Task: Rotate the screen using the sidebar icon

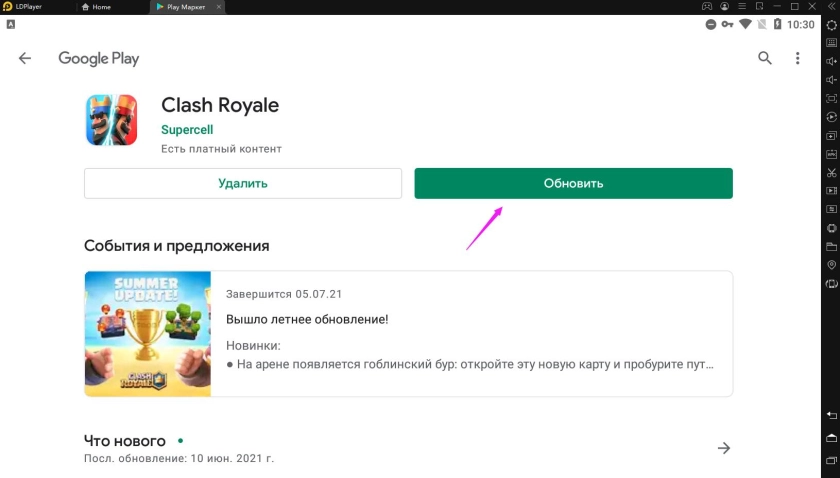Action: click(831, 283)
